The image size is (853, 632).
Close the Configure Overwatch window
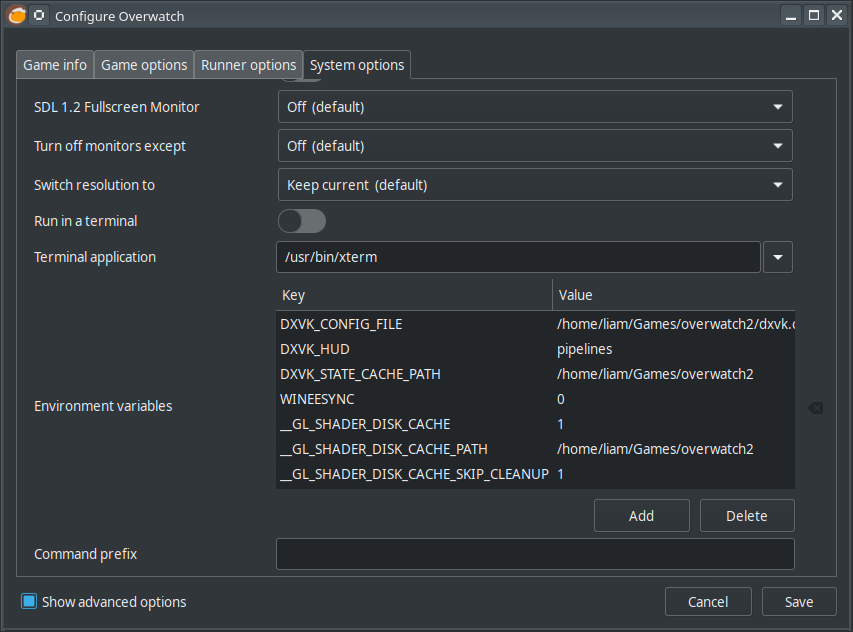pos(837,15)
